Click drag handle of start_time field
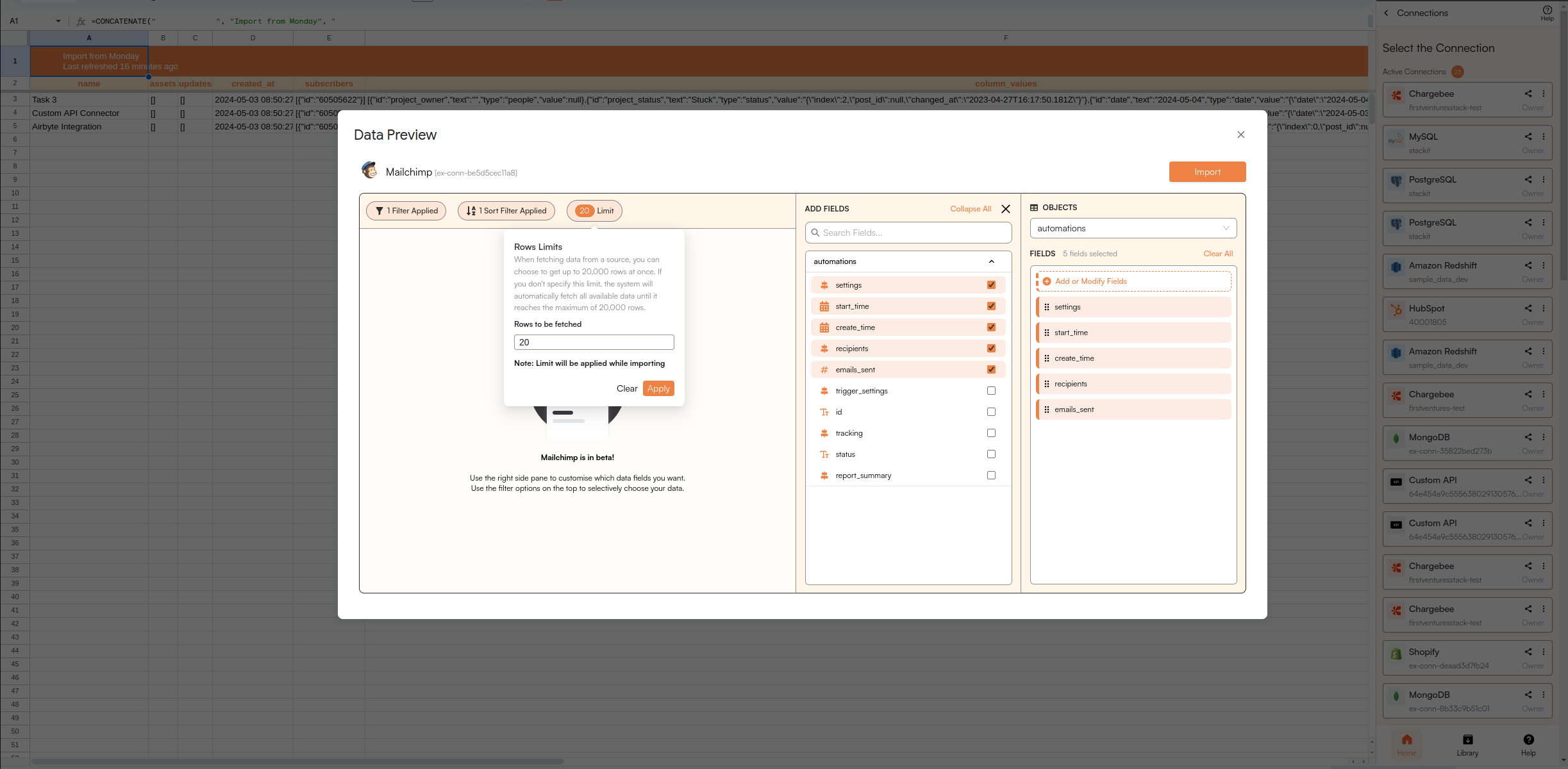Viewport: 1568px width, 769px height. pos(1047,333)
